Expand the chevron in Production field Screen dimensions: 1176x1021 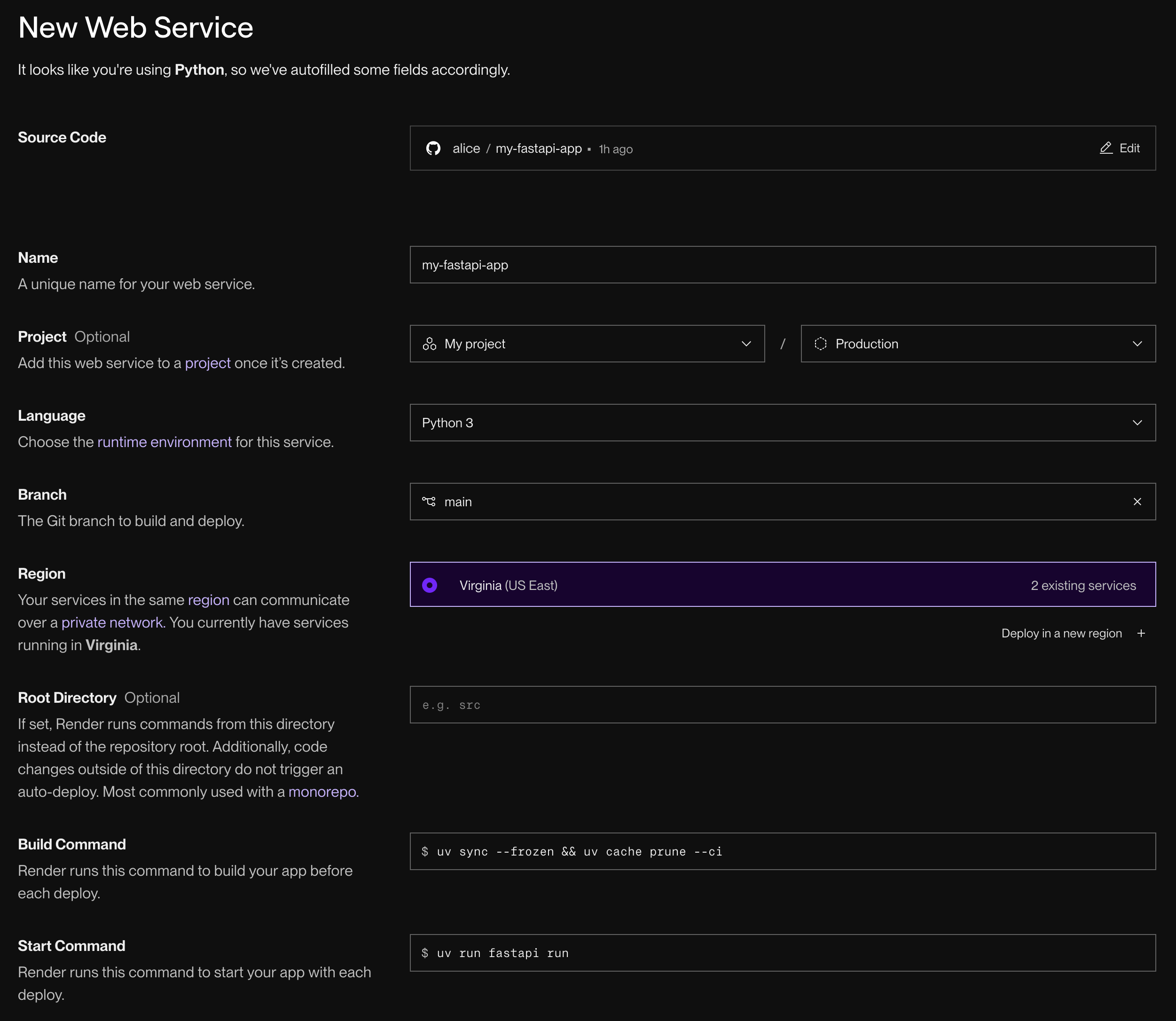pyautogui.click(x=1137, y=344)
